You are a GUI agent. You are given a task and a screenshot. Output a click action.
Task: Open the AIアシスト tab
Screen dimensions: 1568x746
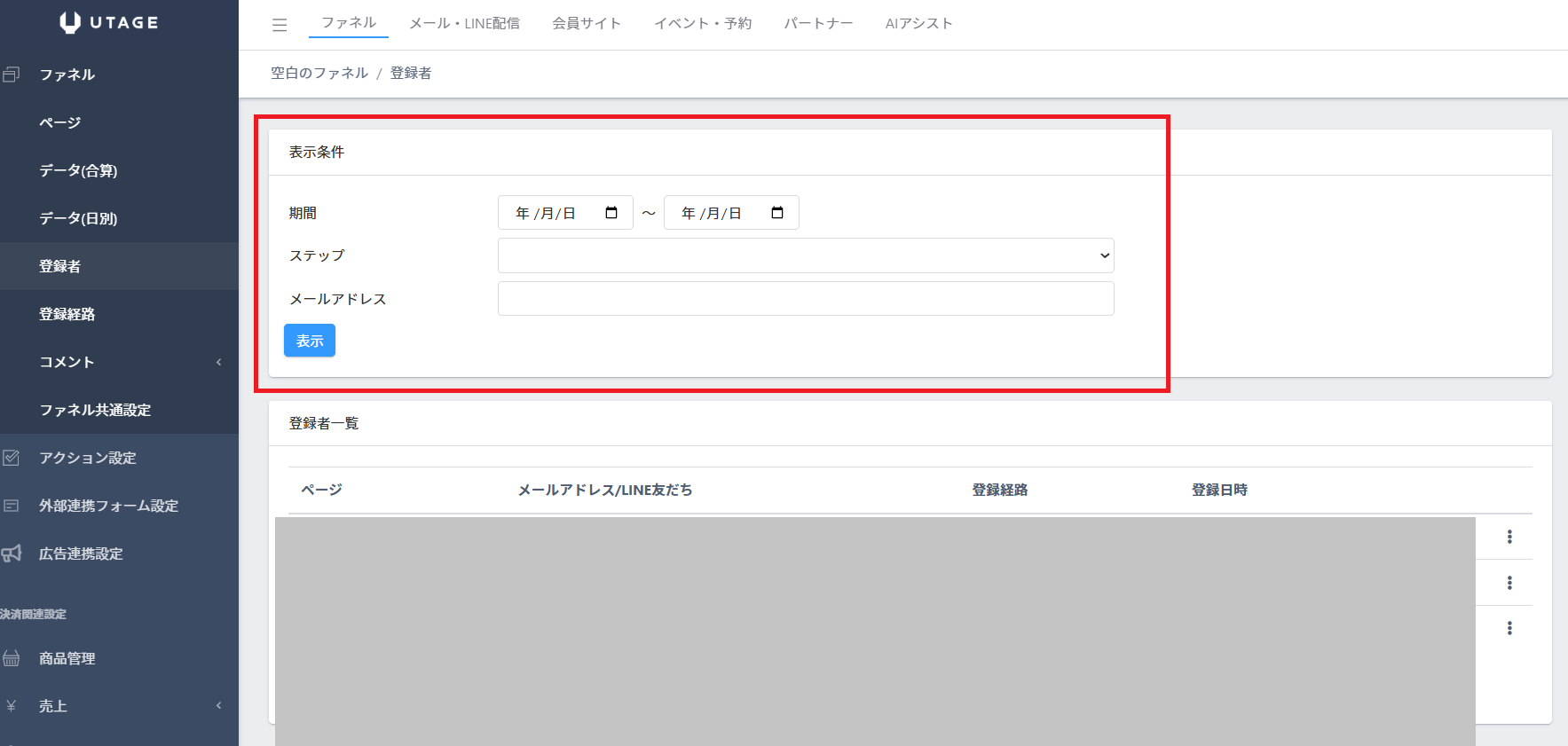(x=918, y=23)
